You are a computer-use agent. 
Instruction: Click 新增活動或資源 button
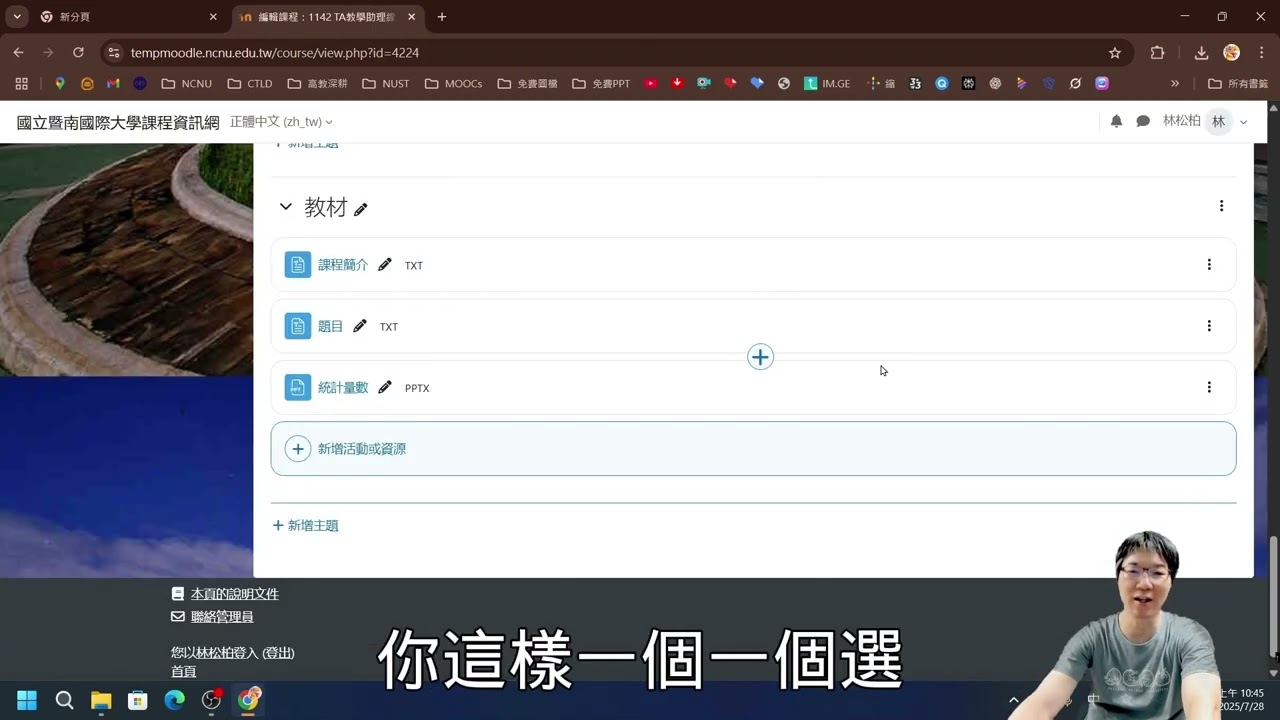point(753,449)
